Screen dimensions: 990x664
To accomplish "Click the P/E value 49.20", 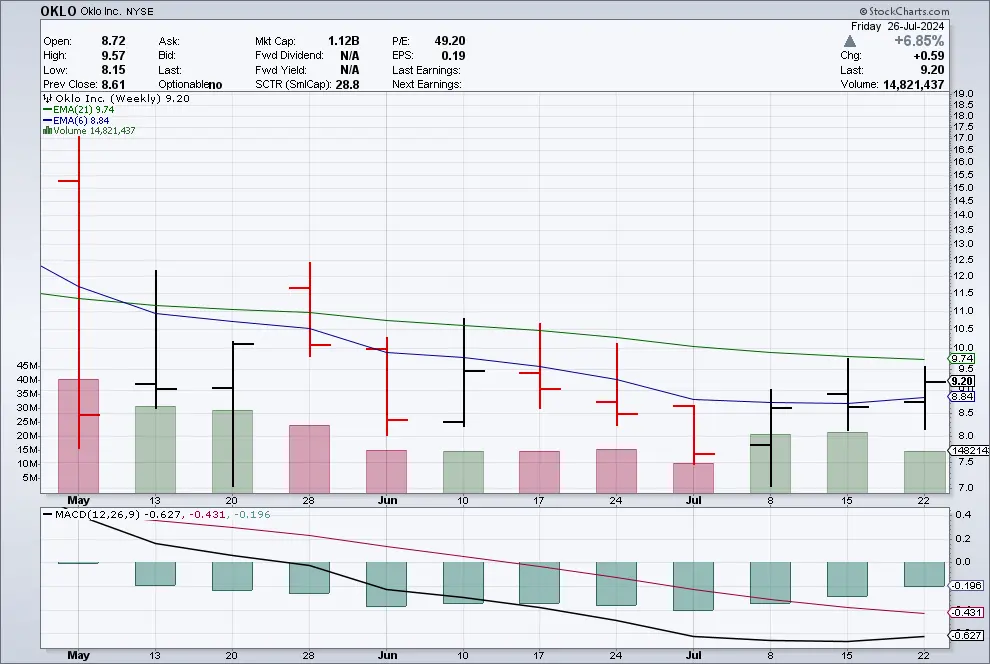I will coord(450,40).
